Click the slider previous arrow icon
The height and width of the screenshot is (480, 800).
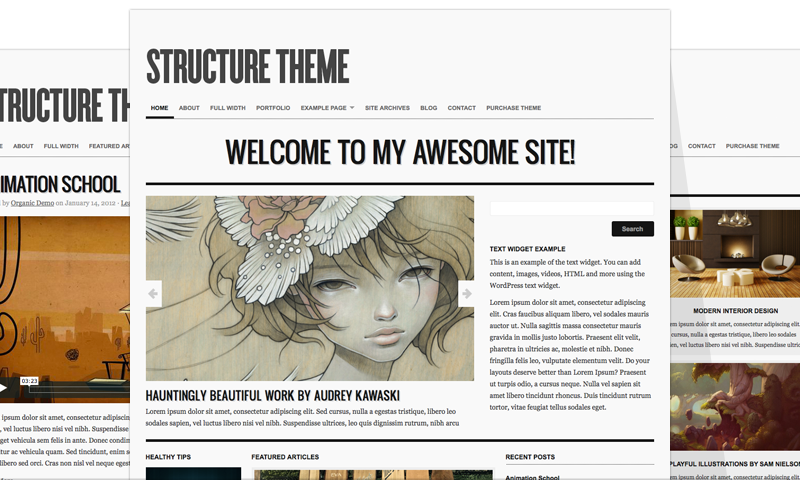153,294
